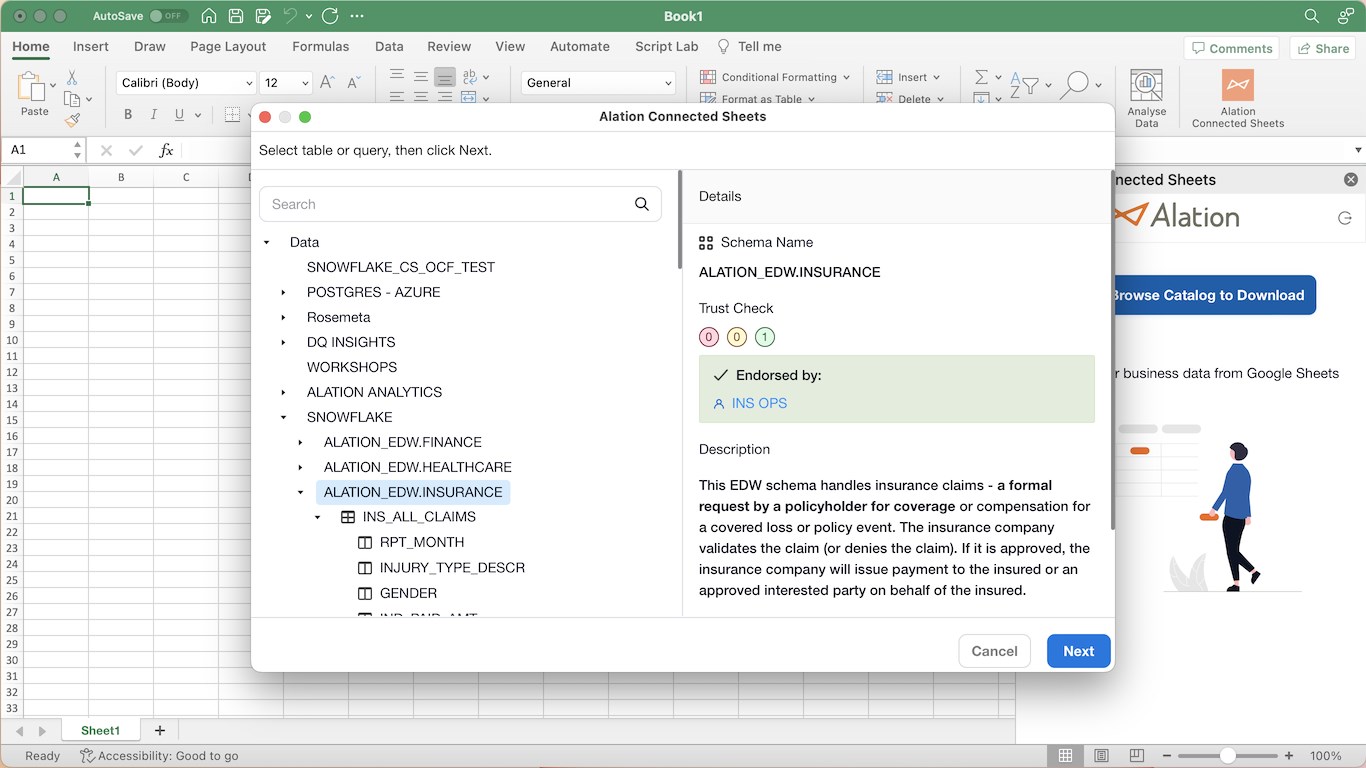
Task: Click the Bold formatting icon
Action: click(x=128, y=115)
